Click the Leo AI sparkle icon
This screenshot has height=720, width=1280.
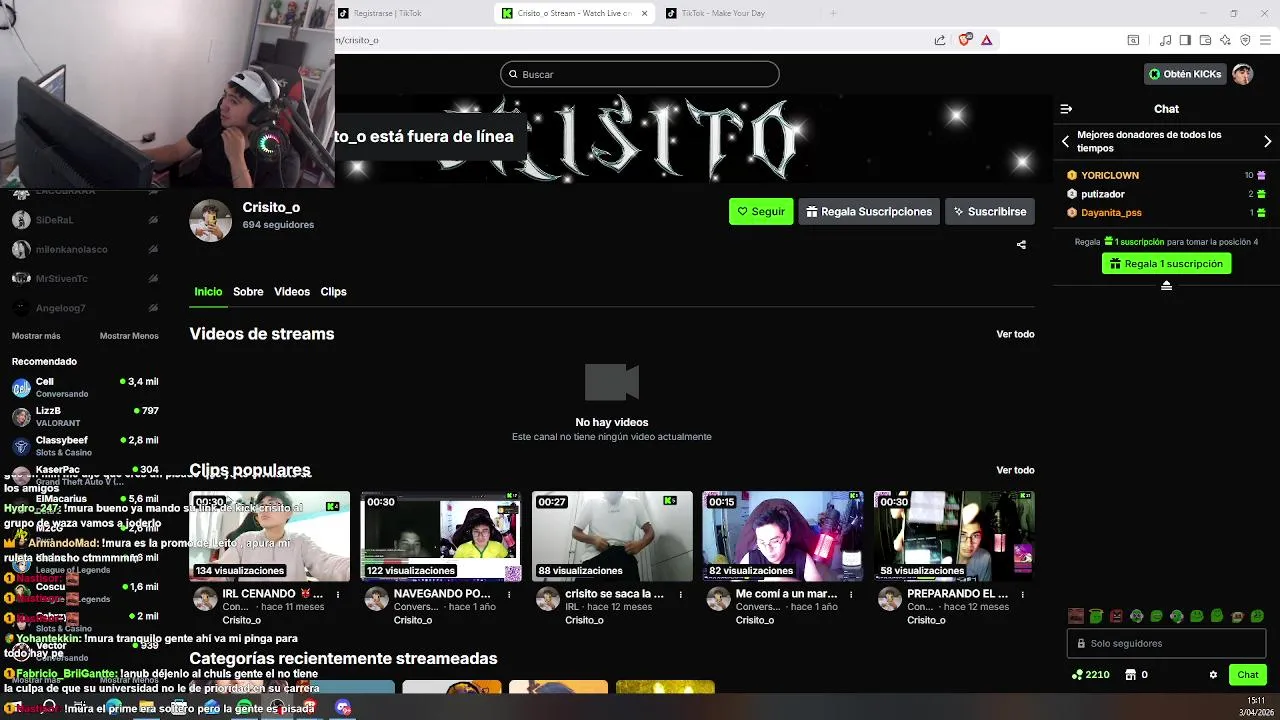click(1225, 40)
